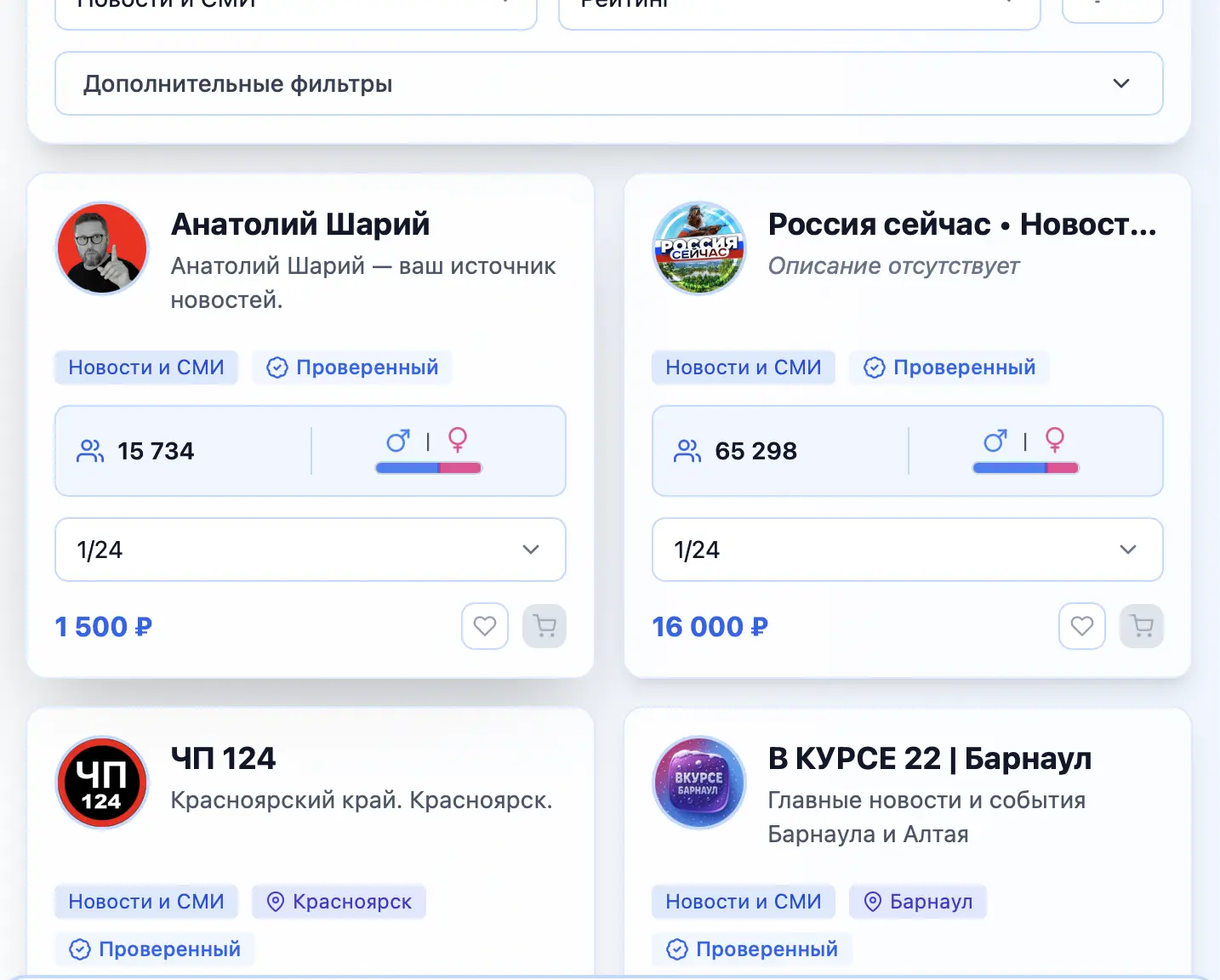Image resolution: width=1220 pixels, height=980 pixels.
Task: Click the Проверенный badge on Россия сейчас
Action: (949, 367)
